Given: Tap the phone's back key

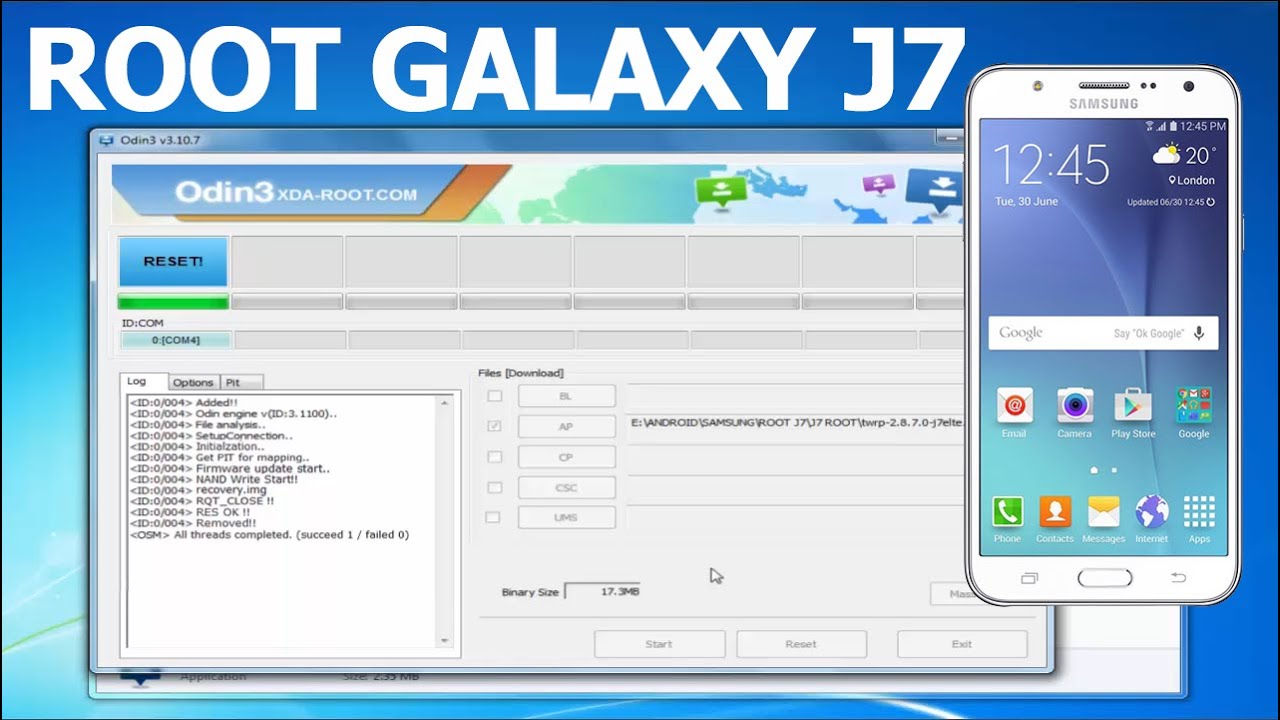Looking at the screenshot, I should tap(1178, 578).
